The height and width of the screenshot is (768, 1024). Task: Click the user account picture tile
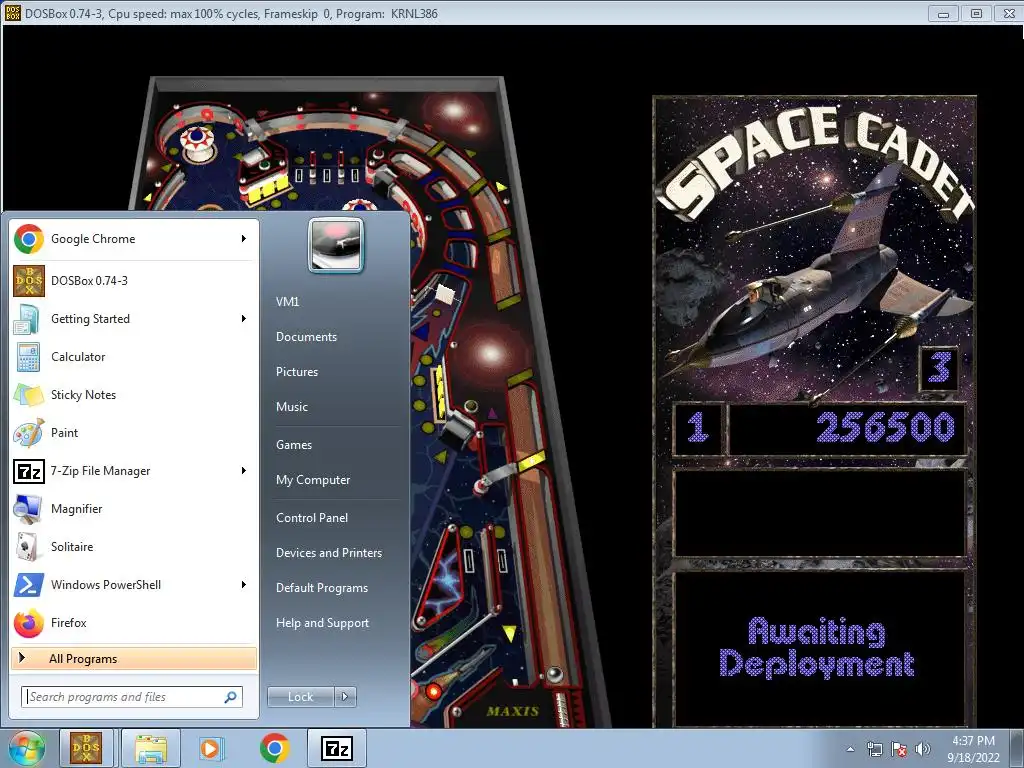tap(335, 245)
